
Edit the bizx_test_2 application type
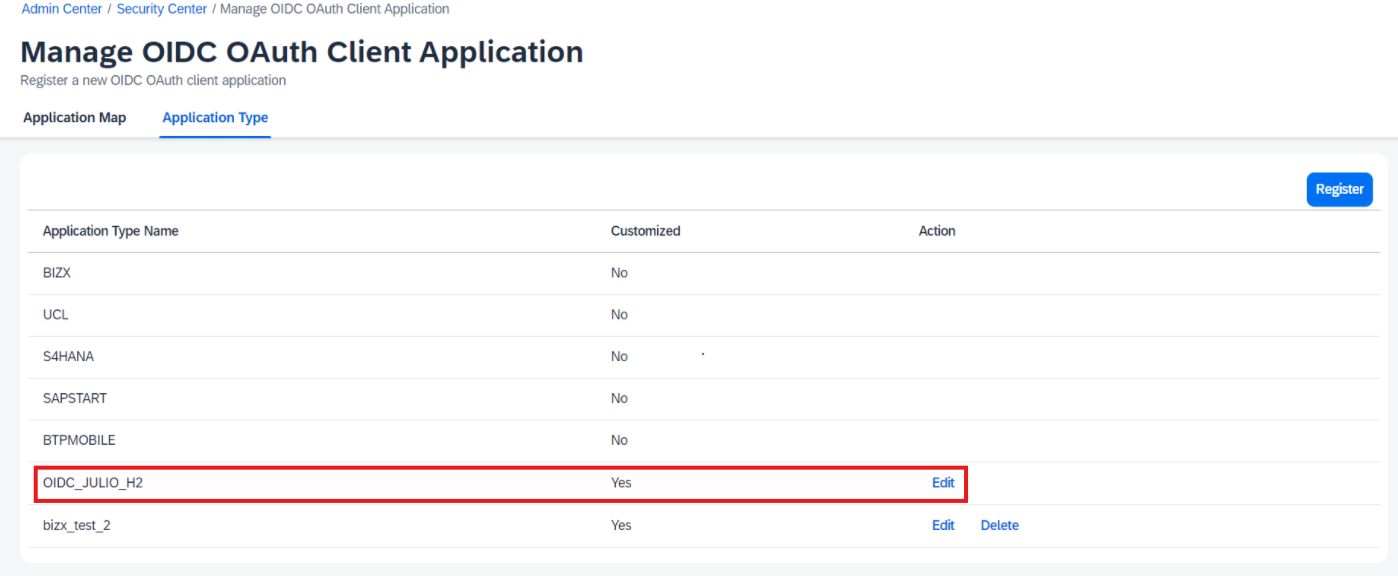(x=943, y=525)
